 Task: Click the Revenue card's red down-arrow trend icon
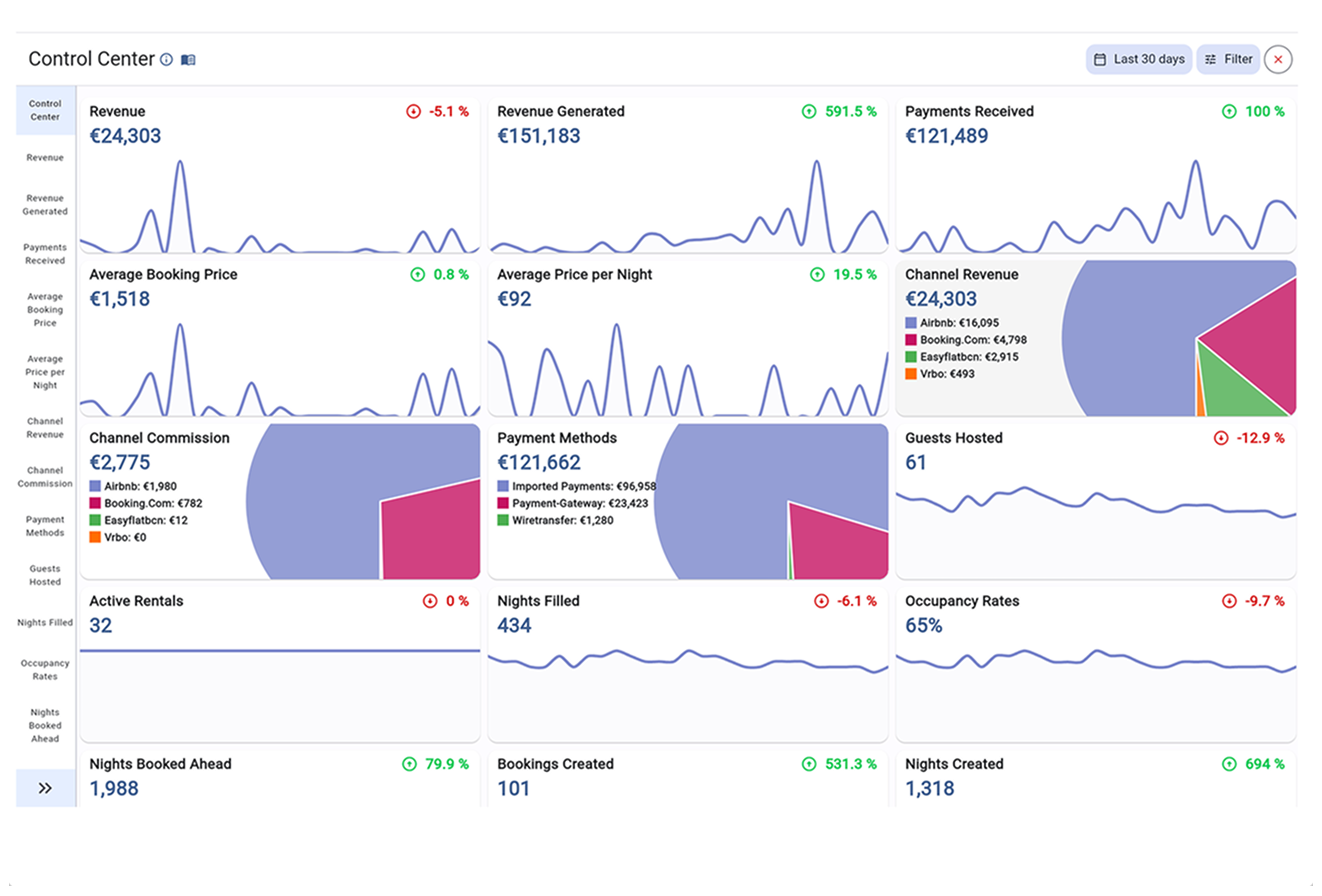coord(414,112)
